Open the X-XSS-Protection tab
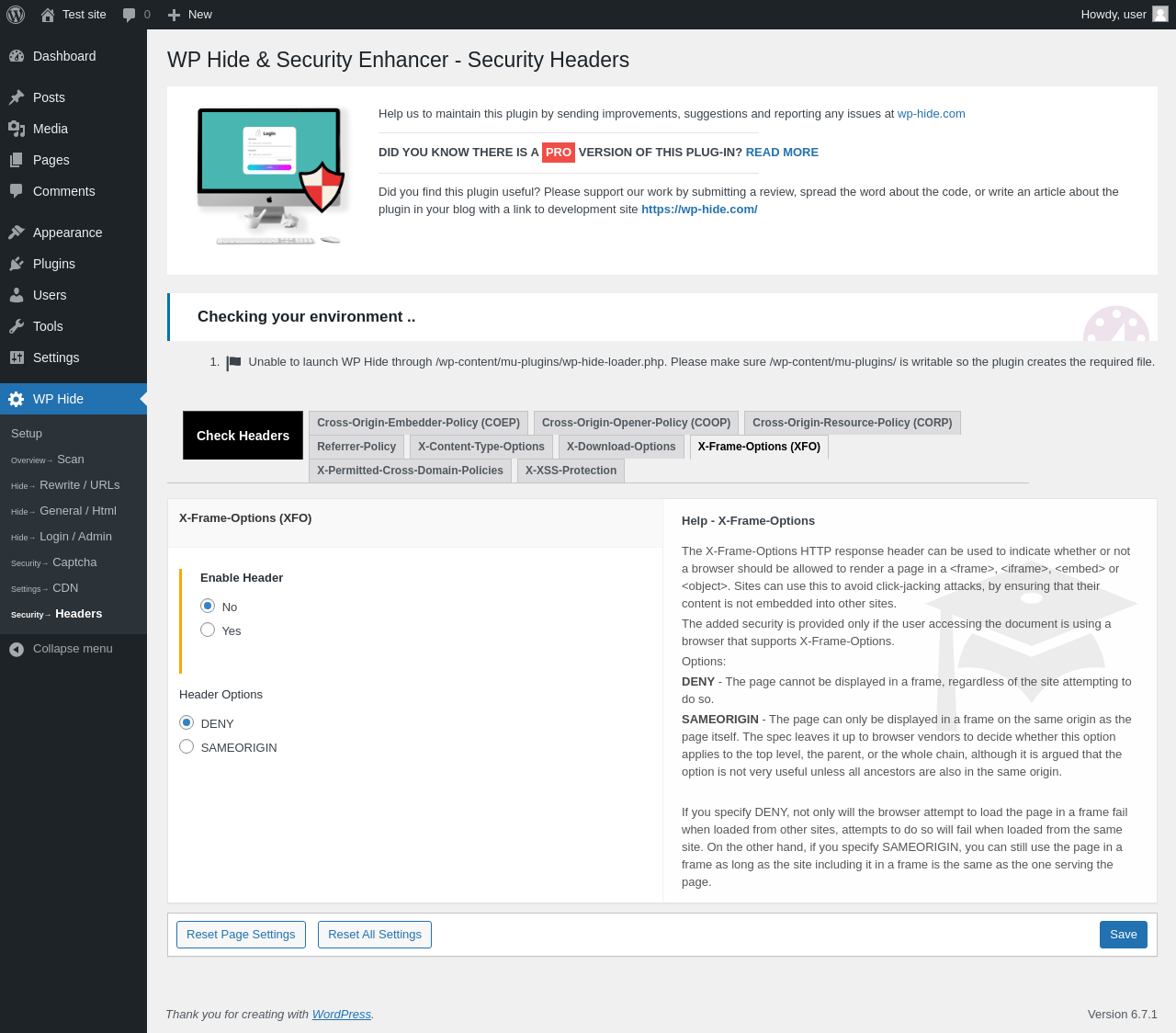 571,471
